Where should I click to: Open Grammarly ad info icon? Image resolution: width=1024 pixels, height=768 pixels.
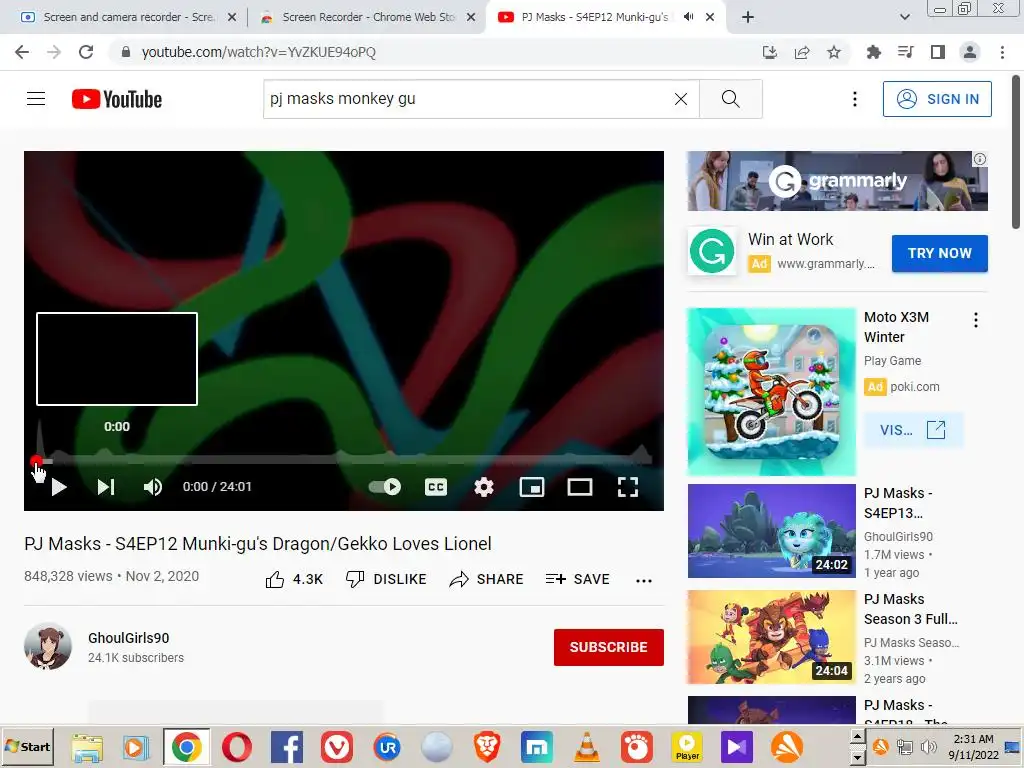(x=980, y=159)
